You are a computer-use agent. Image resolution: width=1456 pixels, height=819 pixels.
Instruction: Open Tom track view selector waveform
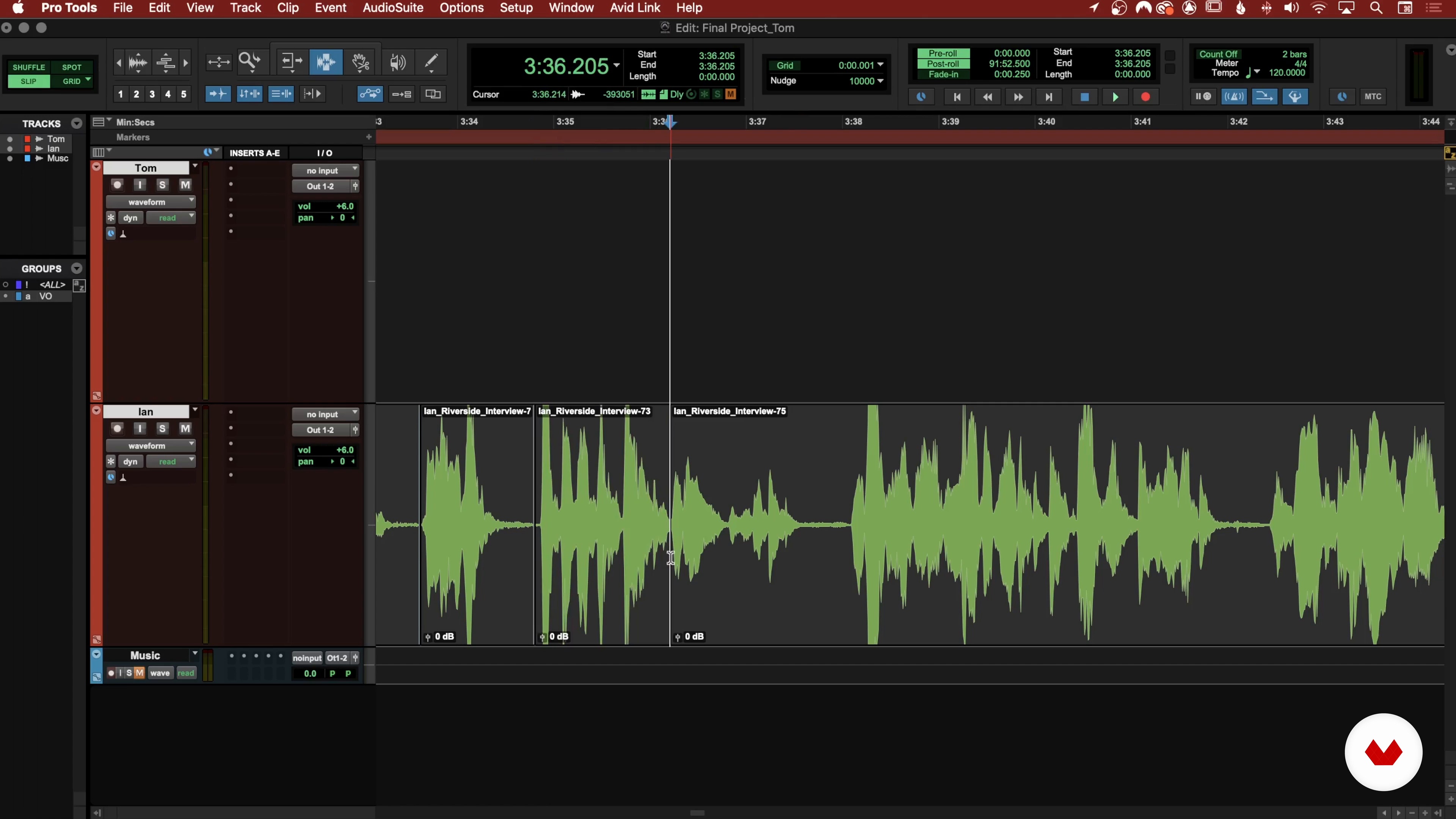click(151, 202)
